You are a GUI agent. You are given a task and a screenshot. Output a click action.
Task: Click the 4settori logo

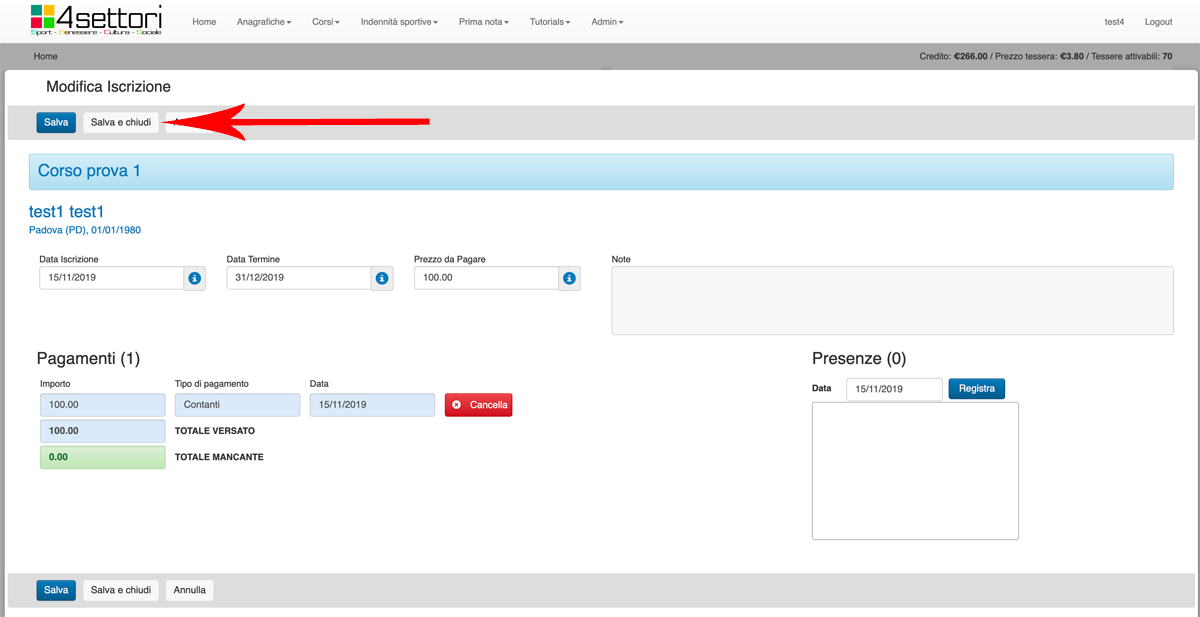click(x=96, y=20)
